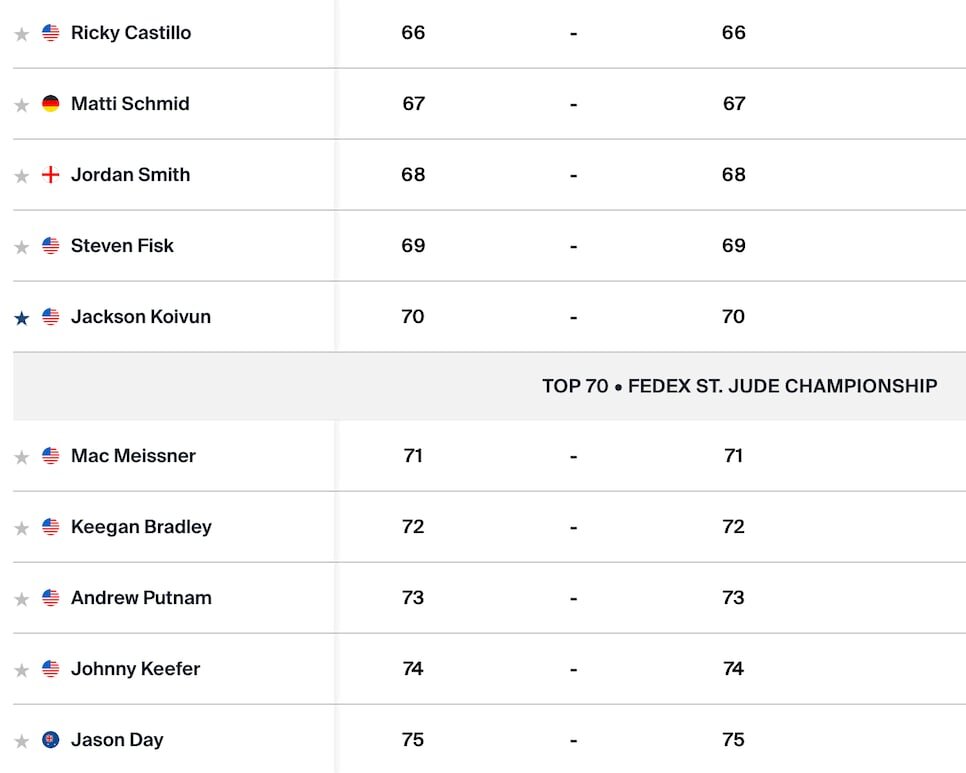Open Jason Day's profile link
The width and height of the screenshot is (966, 773).
pos(117,739)
